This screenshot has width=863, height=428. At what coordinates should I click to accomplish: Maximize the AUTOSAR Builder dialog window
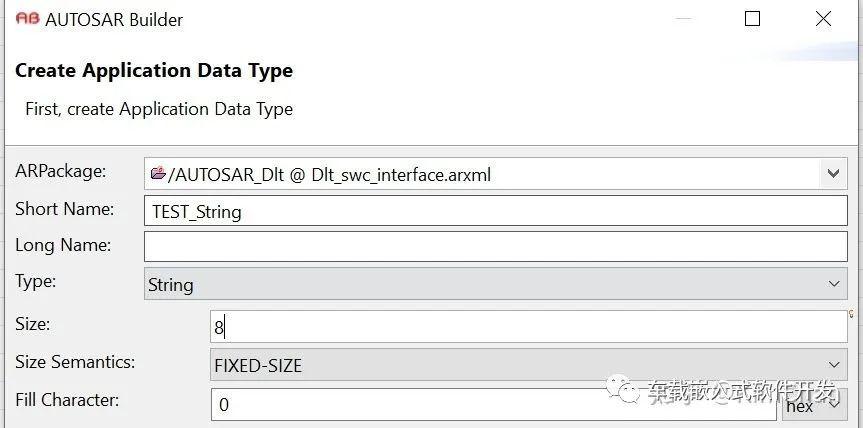click(752, 19)
